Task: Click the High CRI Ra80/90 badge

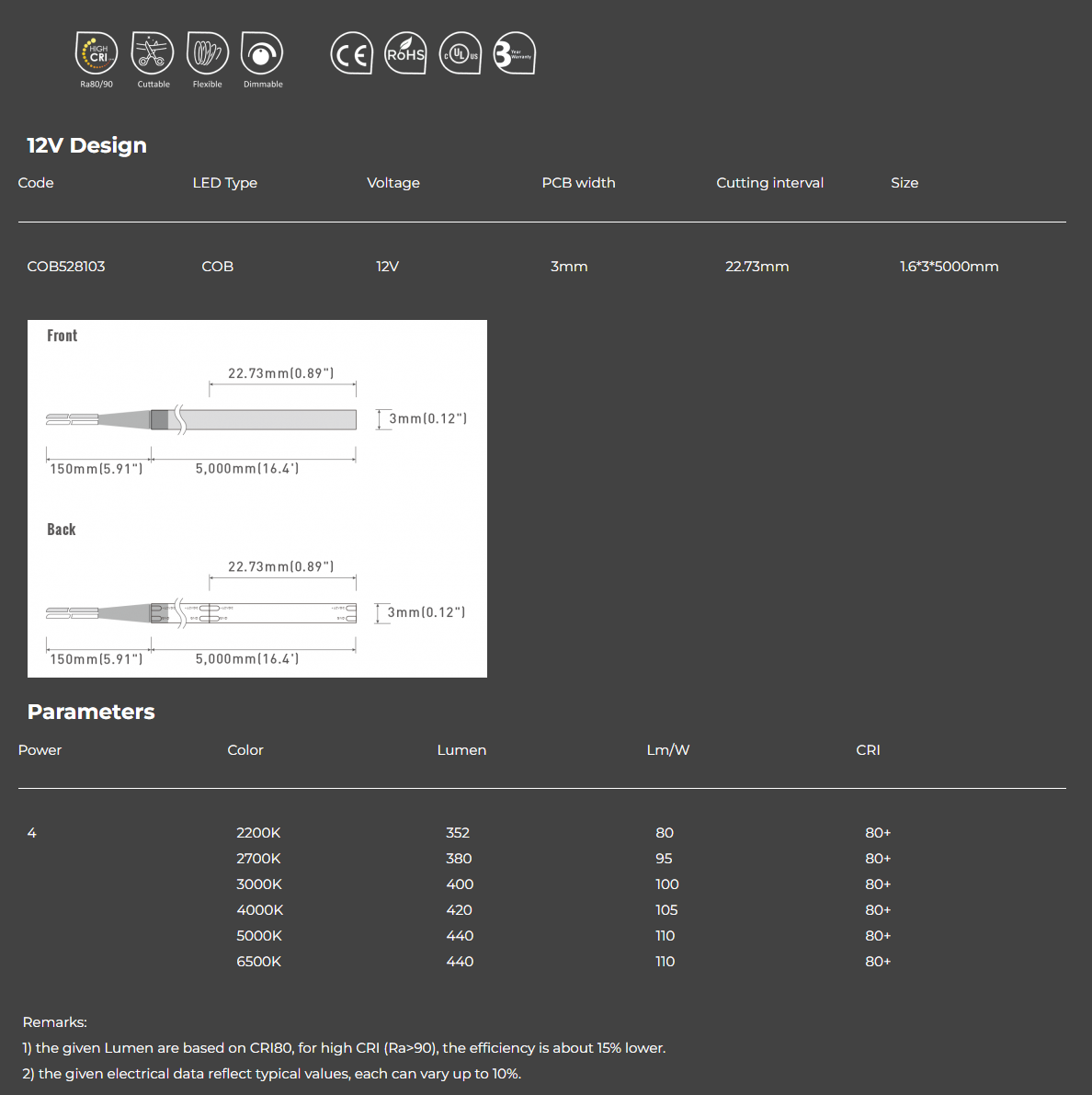Action: tap(96, 53)
